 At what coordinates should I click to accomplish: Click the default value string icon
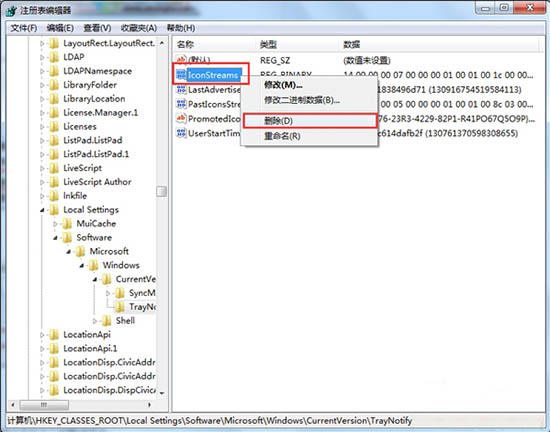(x=181, y=60)
